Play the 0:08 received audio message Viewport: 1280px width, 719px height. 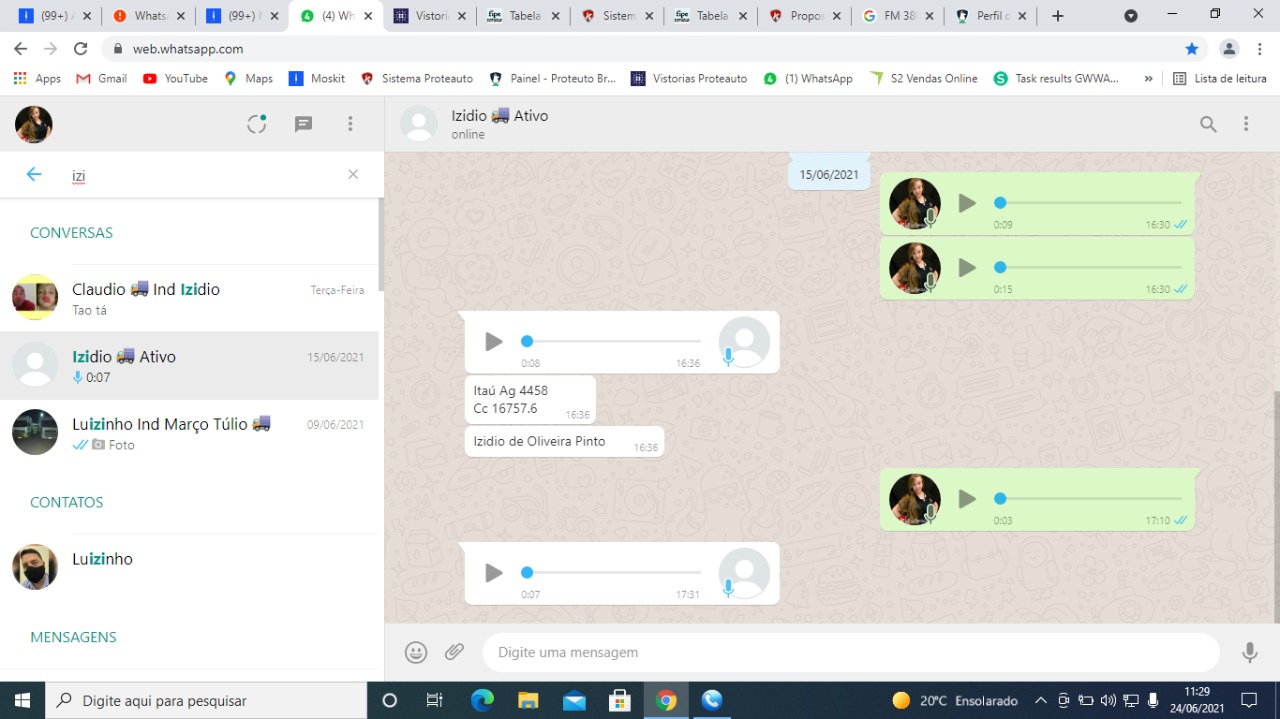pos(493,342)
